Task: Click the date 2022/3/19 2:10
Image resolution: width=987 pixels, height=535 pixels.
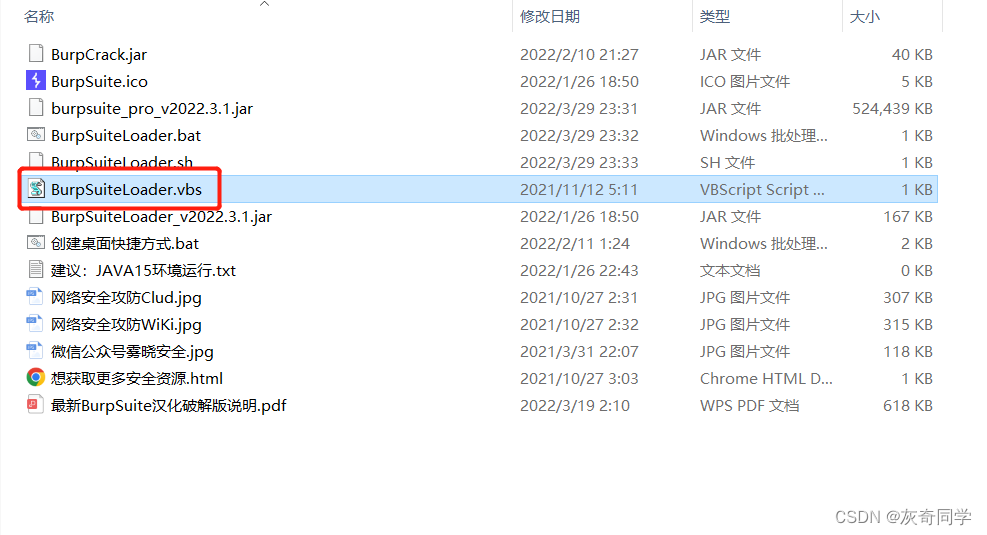Action: point(575,406)
